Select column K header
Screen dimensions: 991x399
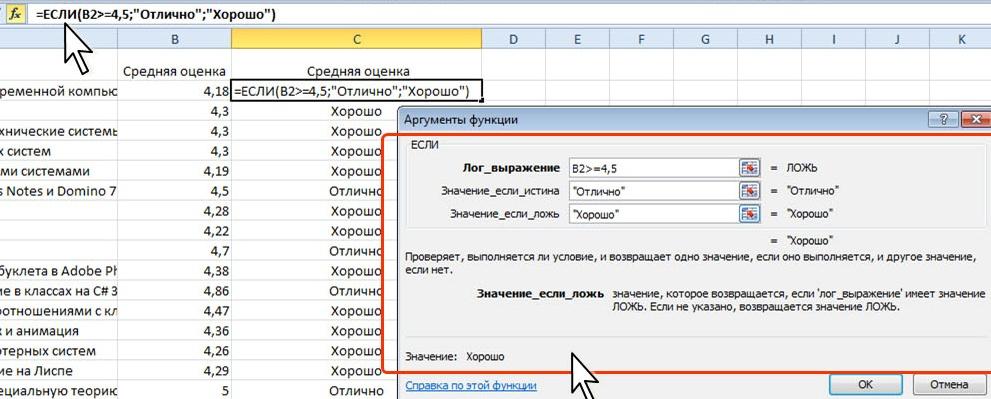[961, 39]
